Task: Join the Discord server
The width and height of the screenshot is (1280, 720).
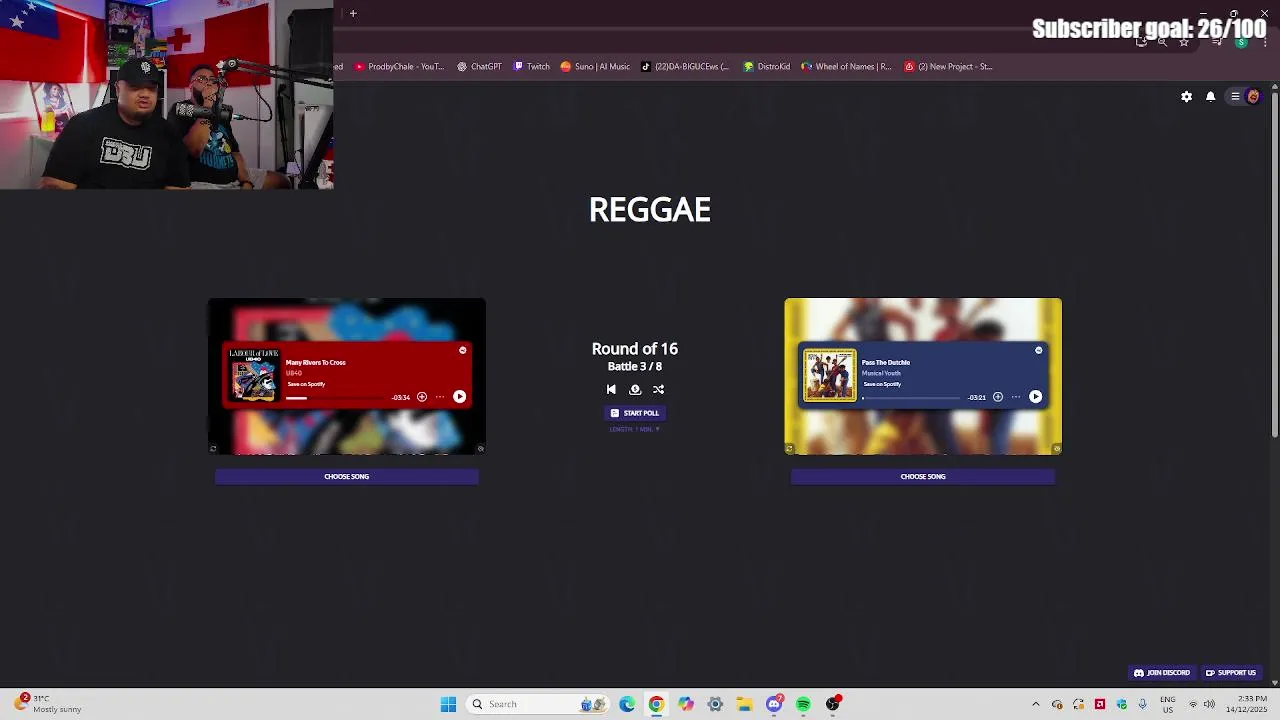Action: [1162, 673]
